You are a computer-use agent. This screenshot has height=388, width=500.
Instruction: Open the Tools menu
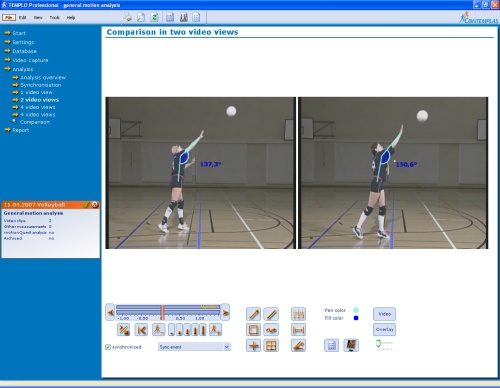[55, 18]
